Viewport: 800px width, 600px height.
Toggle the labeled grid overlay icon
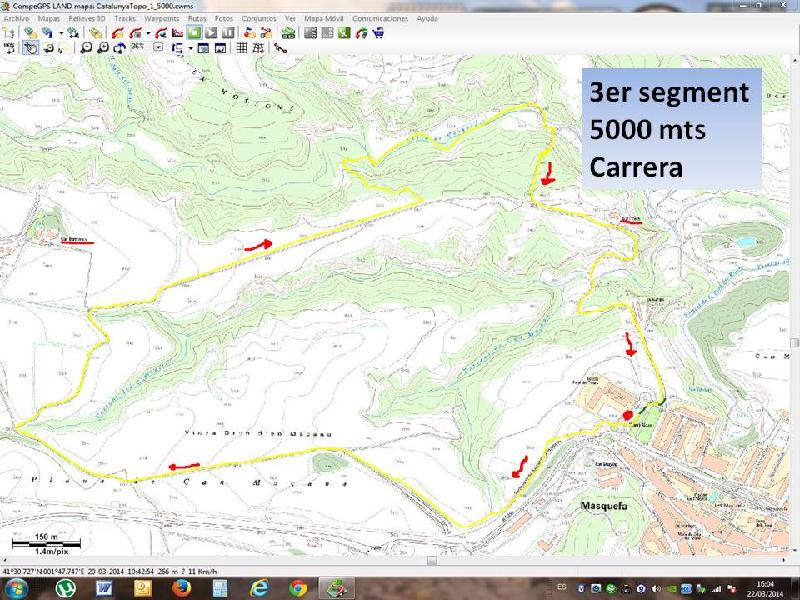point(257,47)
